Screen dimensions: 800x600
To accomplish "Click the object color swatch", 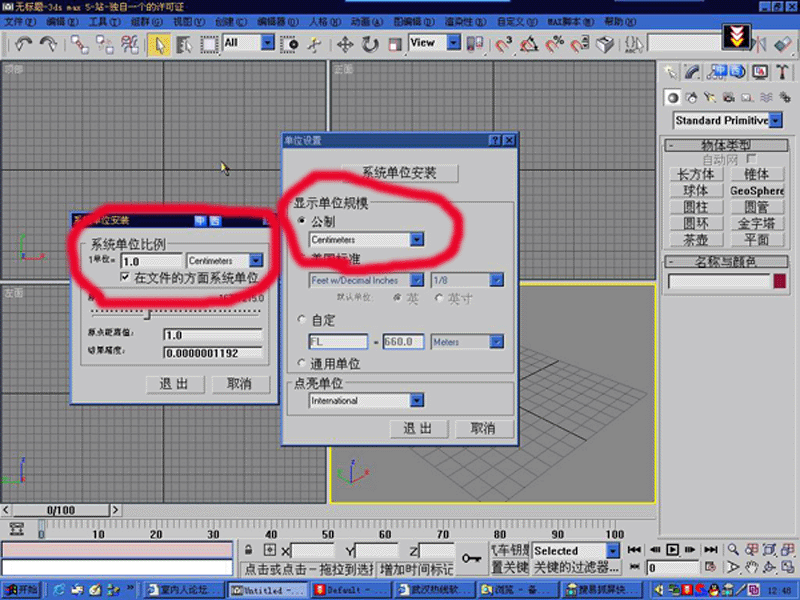I will 780,281.
